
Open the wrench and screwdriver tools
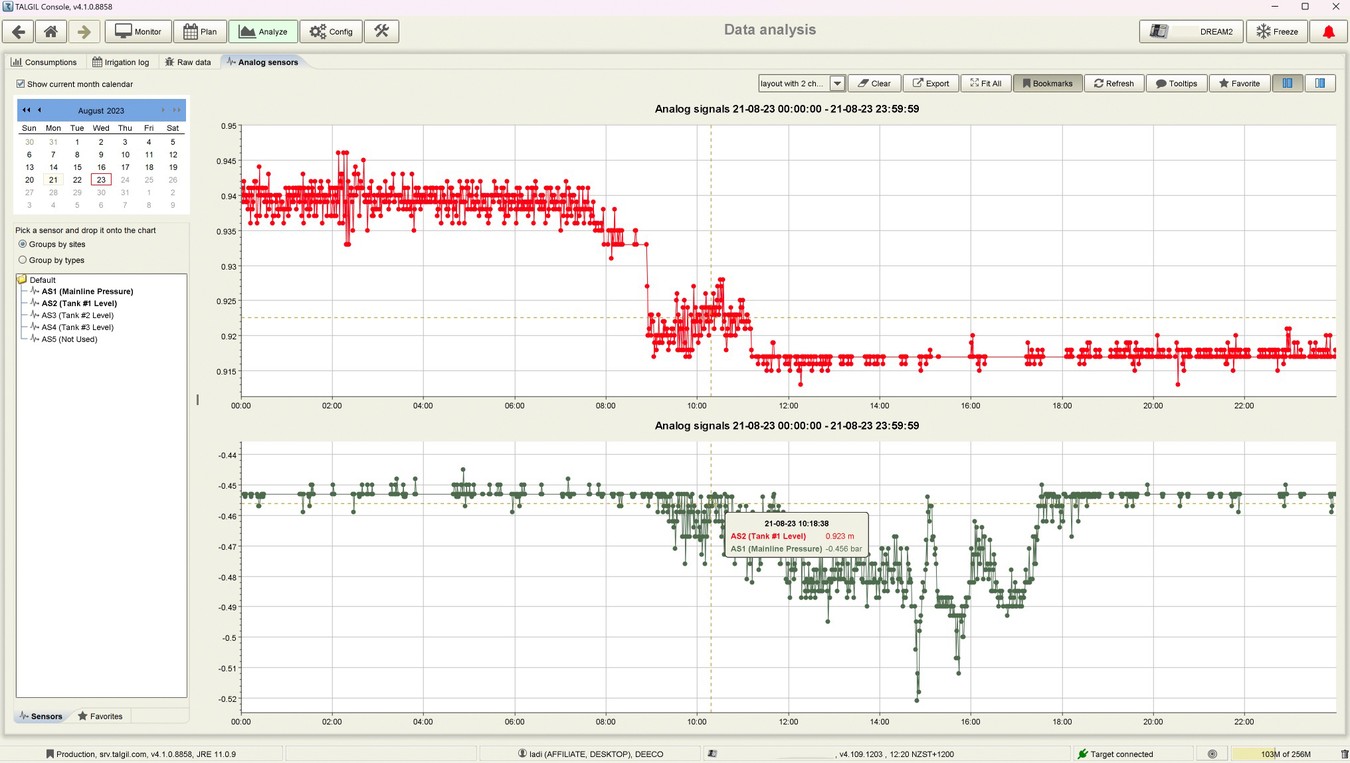click(x=381, y=31)
